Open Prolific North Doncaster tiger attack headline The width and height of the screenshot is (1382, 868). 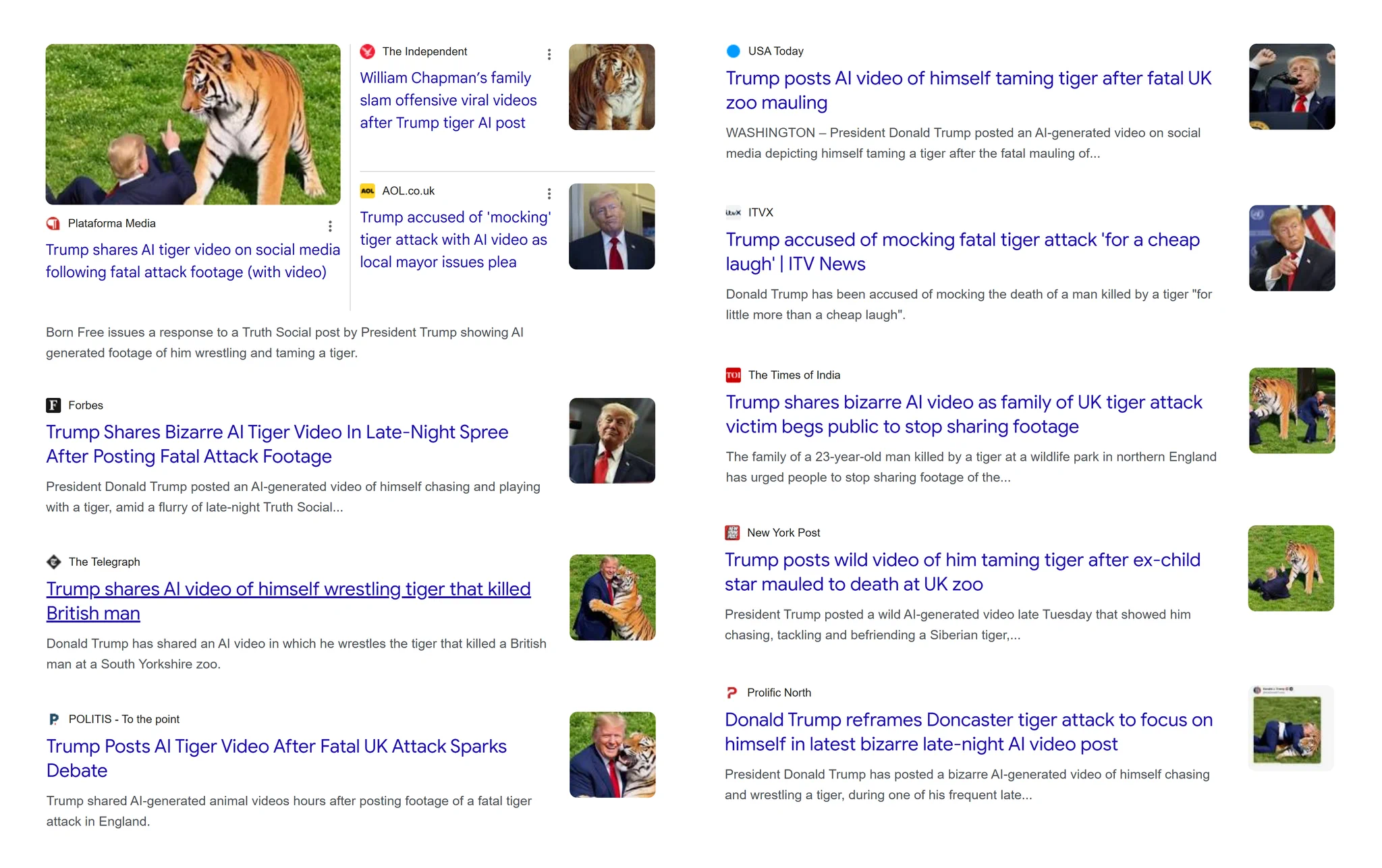click(x=968, y=732)
